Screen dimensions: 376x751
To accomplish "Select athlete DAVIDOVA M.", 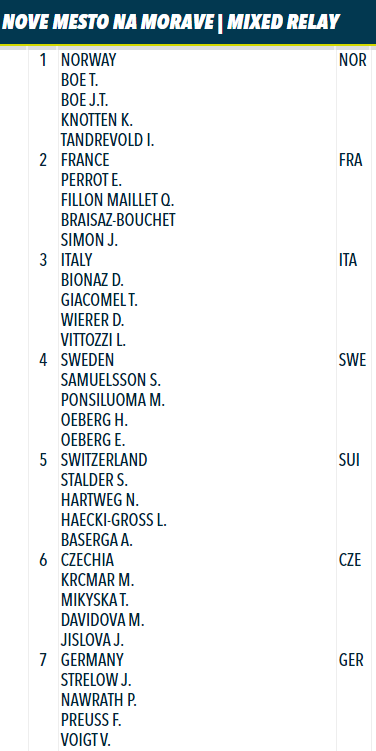I will (x=103, y=620).
